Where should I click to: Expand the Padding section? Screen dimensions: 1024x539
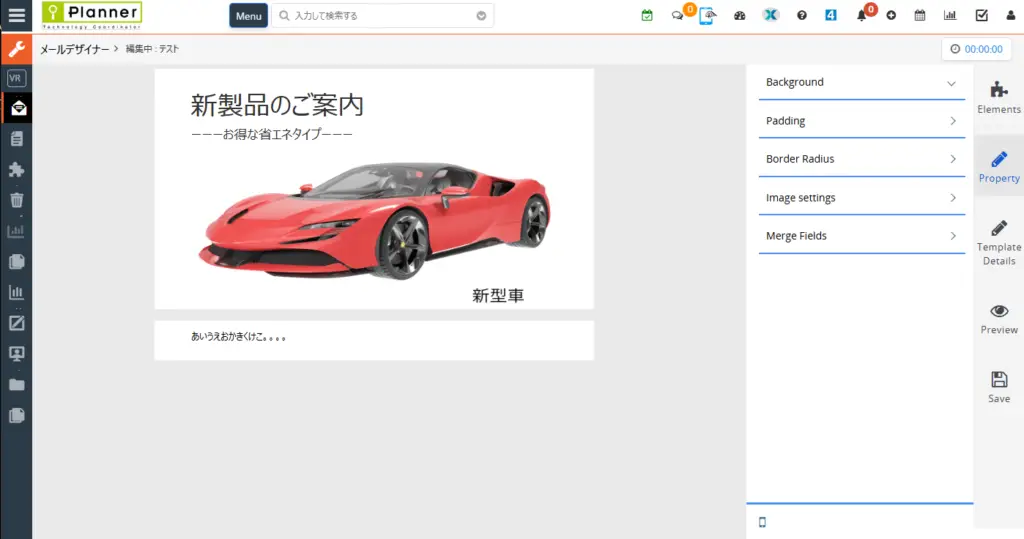pos(861,121)
